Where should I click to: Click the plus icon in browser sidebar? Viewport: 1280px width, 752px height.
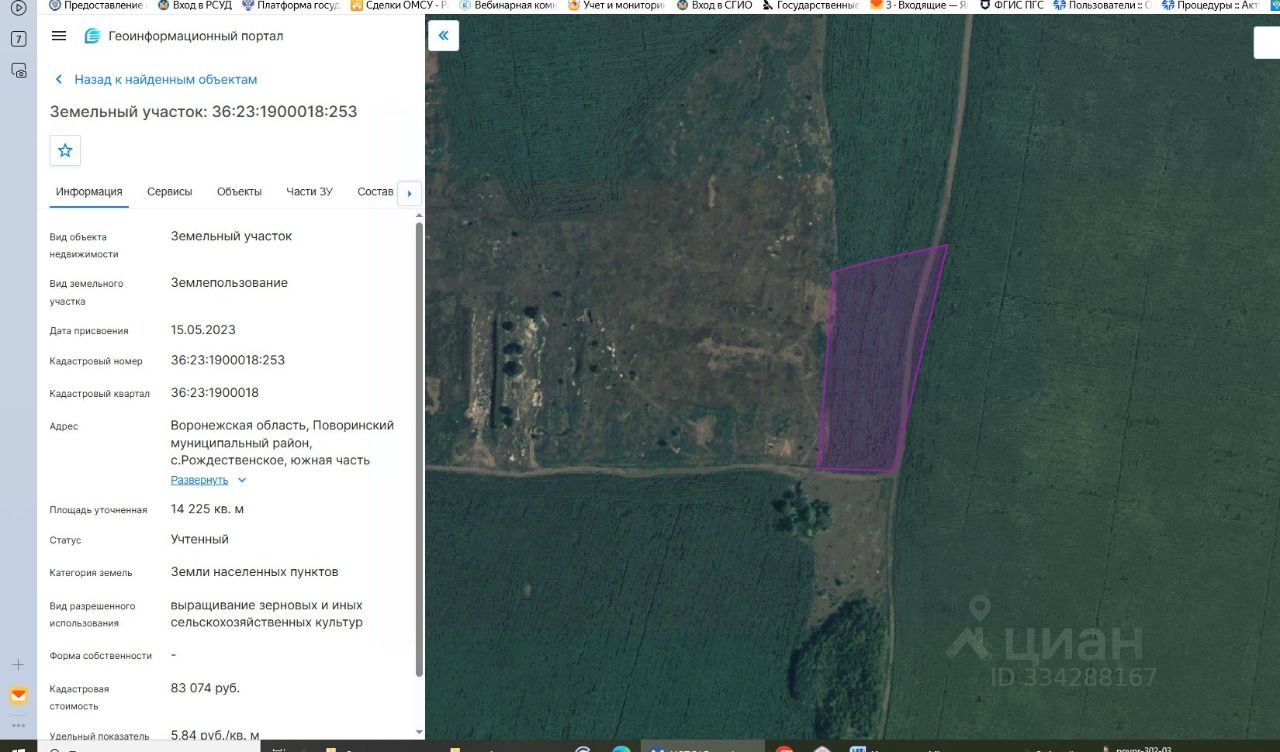click(x=18, y=665)
